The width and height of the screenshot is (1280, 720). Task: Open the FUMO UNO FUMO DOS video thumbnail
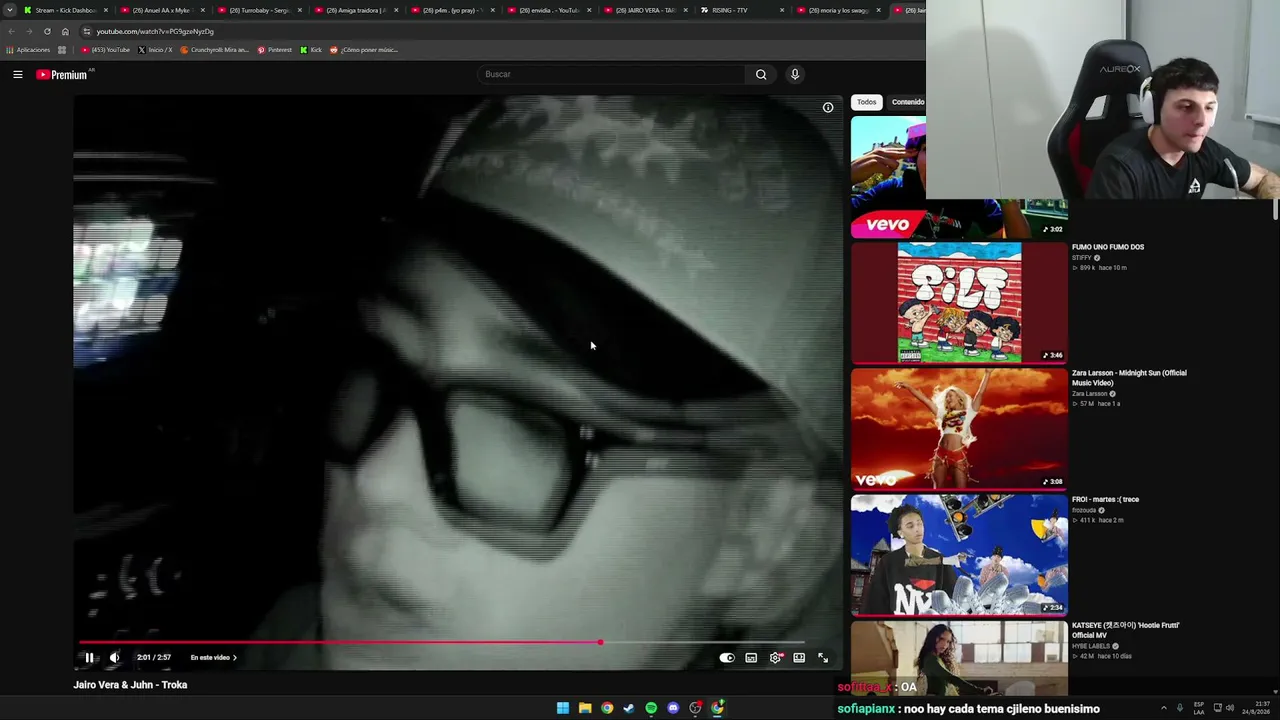coord(959,302)
